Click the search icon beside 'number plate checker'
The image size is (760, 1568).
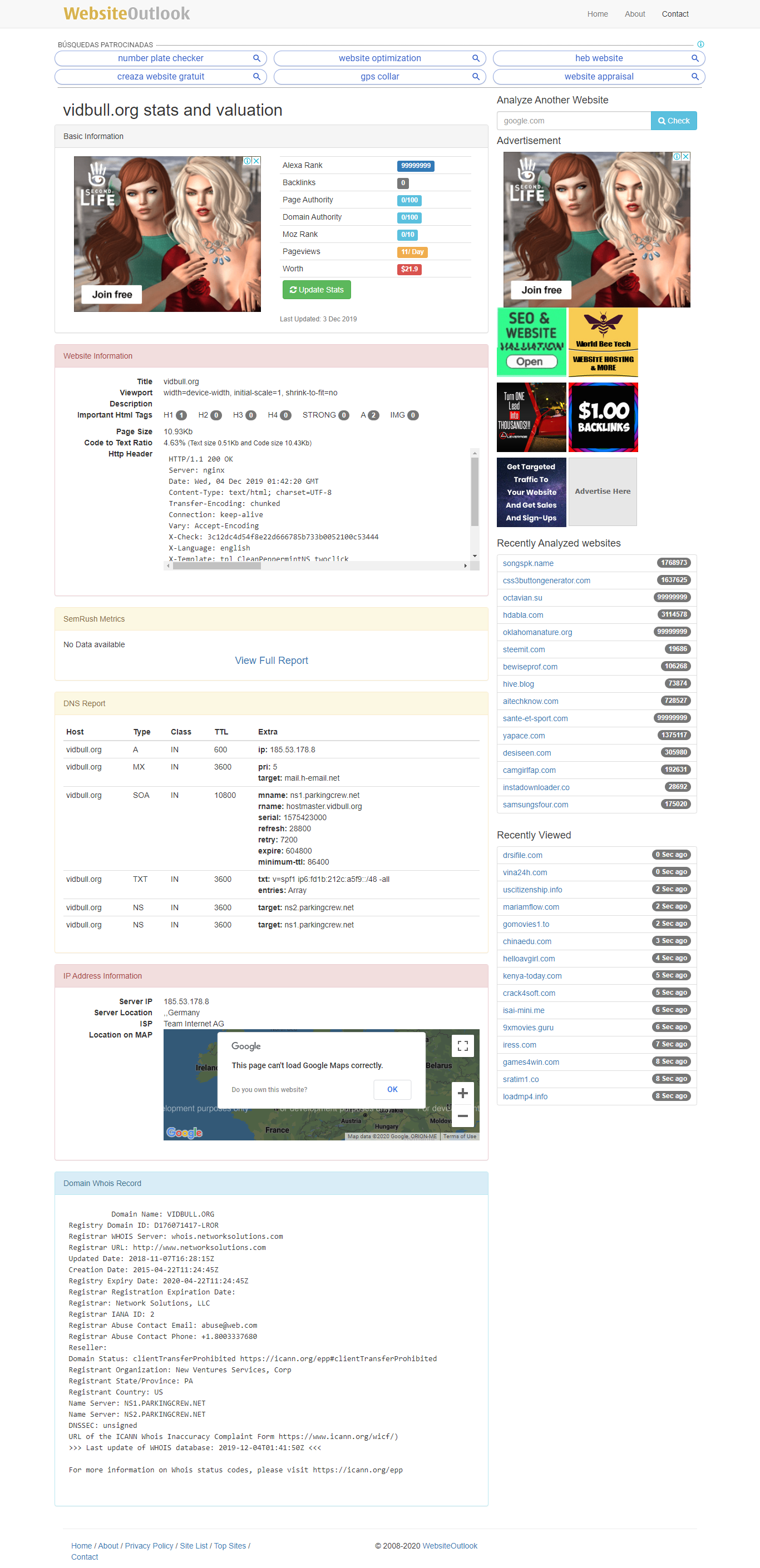click(256, 58)
